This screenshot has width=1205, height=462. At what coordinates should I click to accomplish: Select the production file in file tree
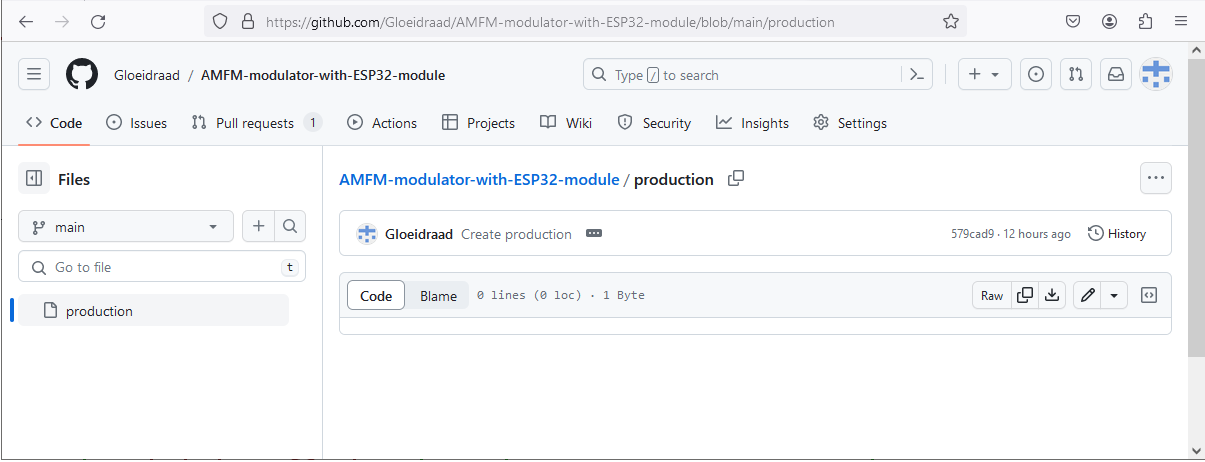[154, 311]
